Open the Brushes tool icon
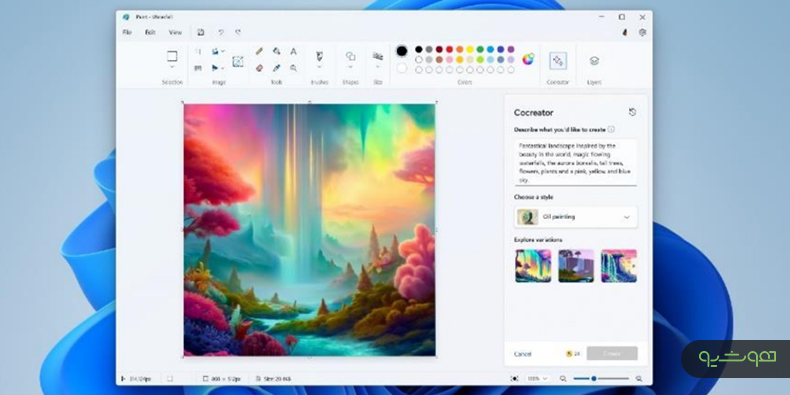The height and width of the screenshot is (395, 790). point(319,55)
